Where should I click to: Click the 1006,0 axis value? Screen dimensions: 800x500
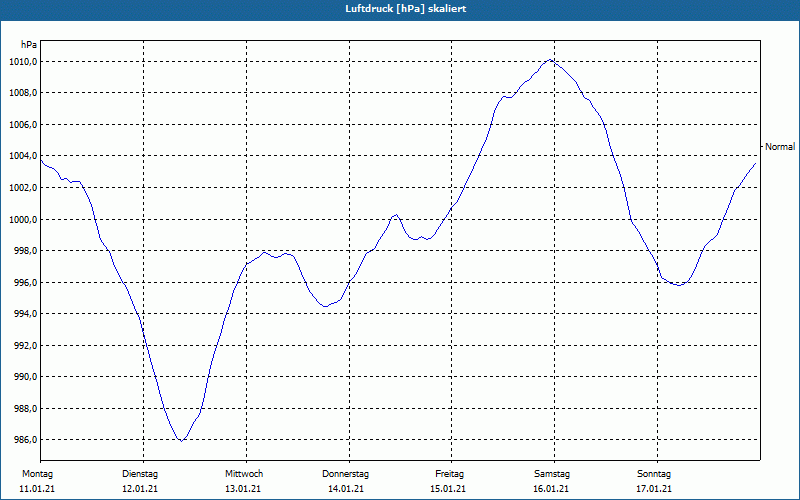coord(22,124)
